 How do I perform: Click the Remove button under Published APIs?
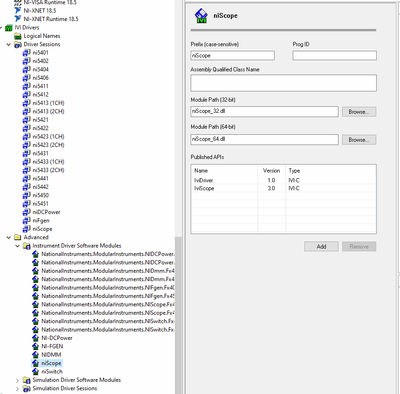point(359,247)
